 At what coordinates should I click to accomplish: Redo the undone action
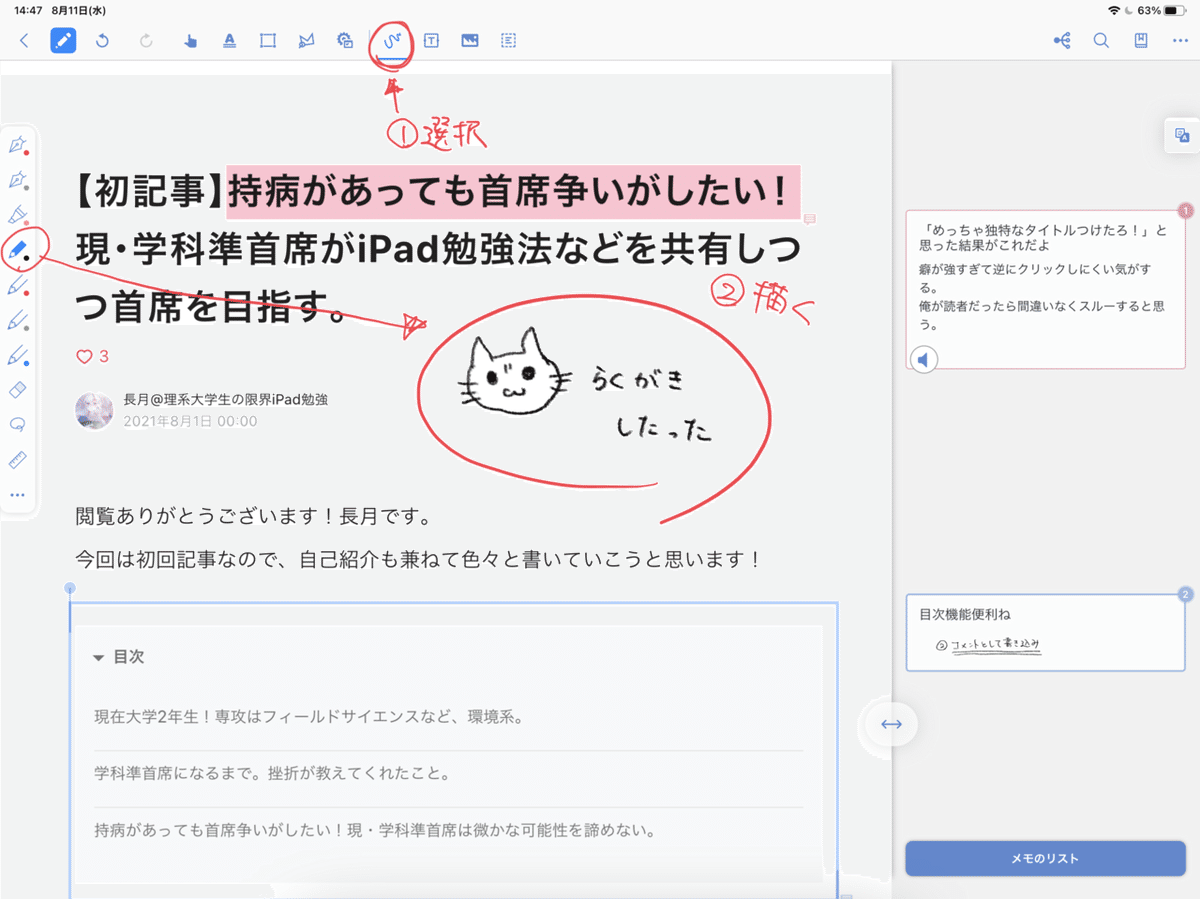point(146,41)
